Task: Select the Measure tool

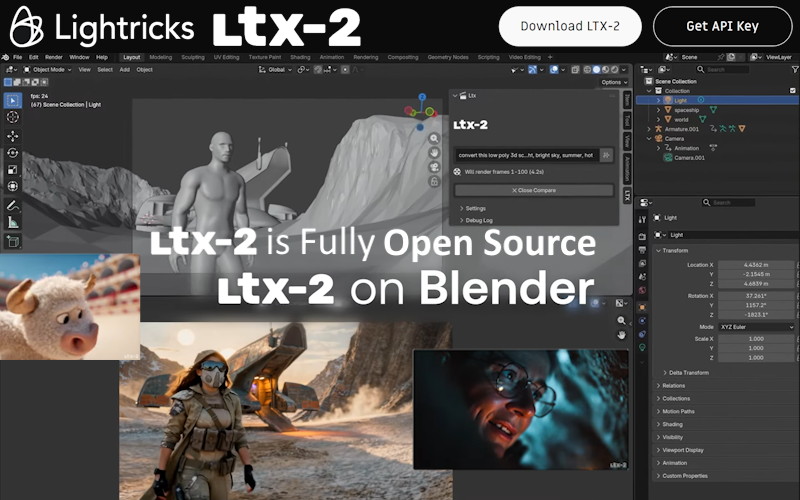Action: pyautogui.click(x=13, y=221)
